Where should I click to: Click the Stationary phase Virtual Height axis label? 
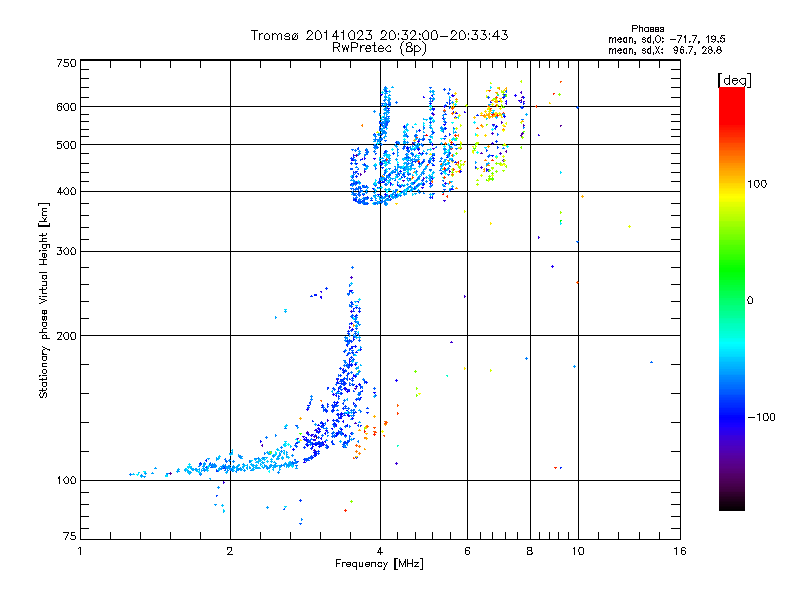pyautogui.click(x=44, y=303)
